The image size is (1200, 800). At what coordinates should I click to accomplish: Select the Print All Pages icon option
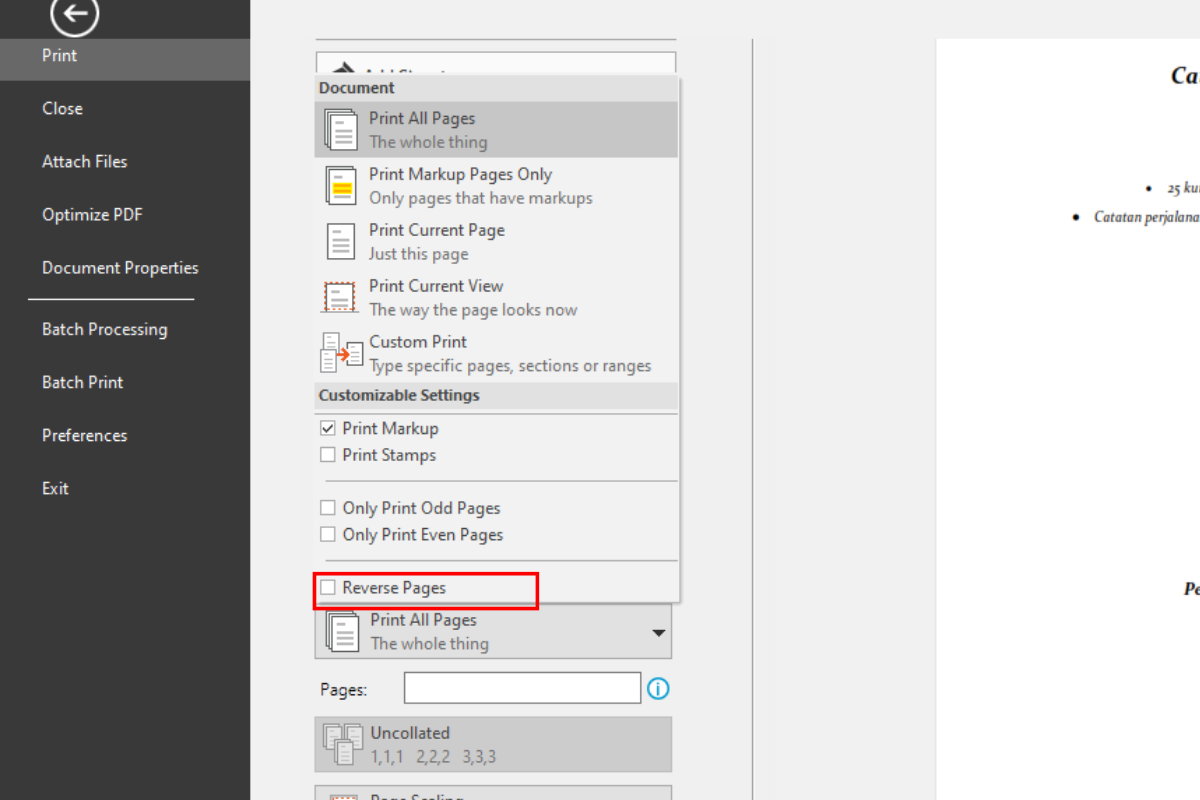341,130
